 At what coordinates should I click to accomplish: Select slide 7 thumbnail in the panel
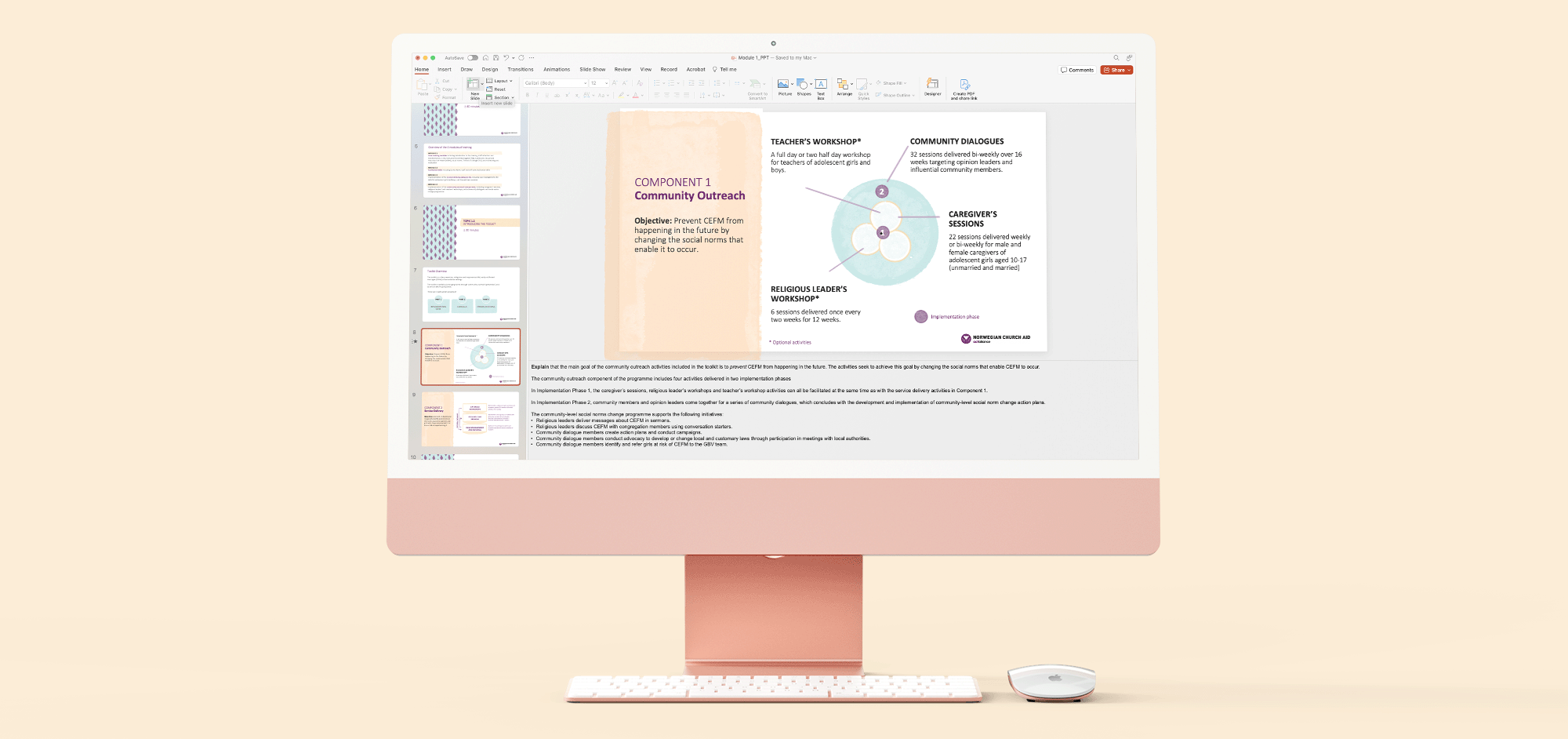point(470,294)
